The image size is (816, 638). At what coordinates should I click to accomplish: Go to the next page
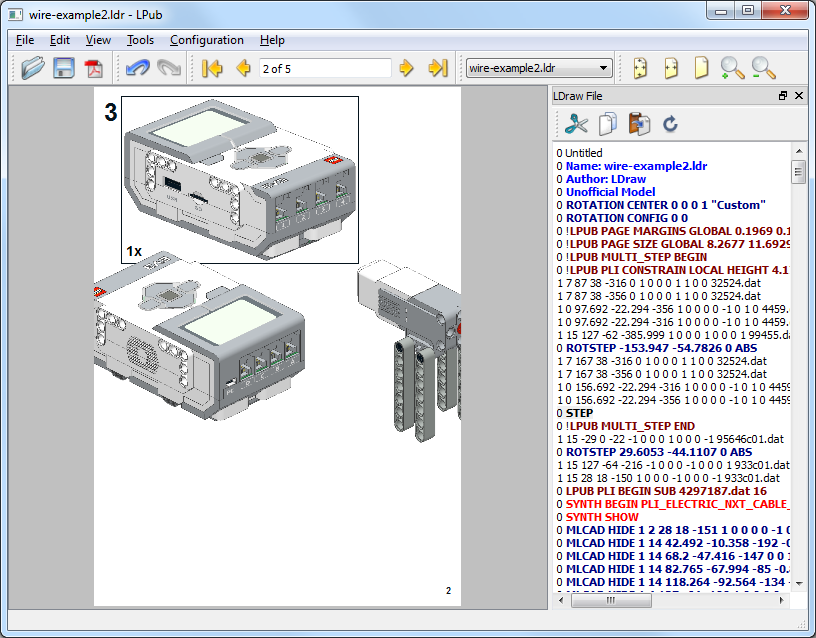(406, 68)
